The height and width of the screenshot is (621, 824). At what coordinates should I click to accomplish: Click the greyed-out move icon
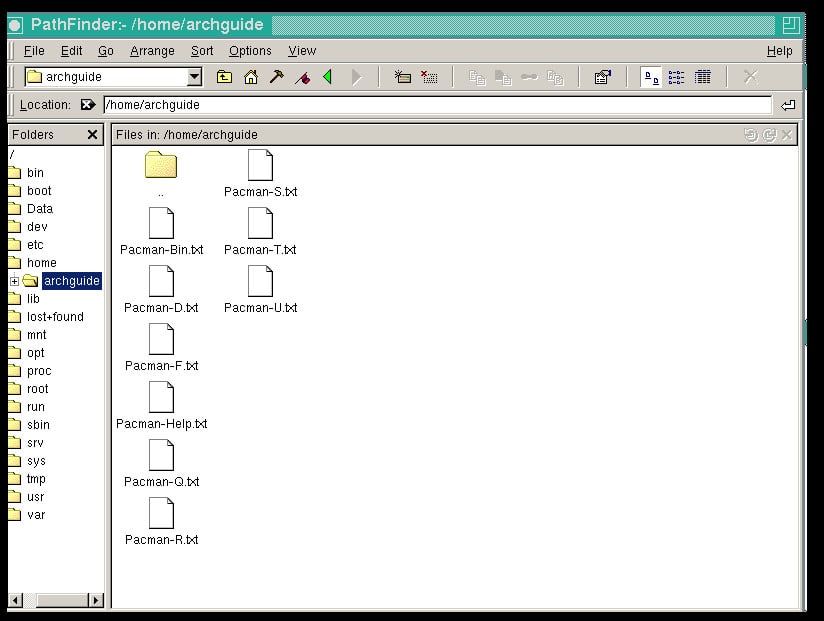(x=503, y=78)
